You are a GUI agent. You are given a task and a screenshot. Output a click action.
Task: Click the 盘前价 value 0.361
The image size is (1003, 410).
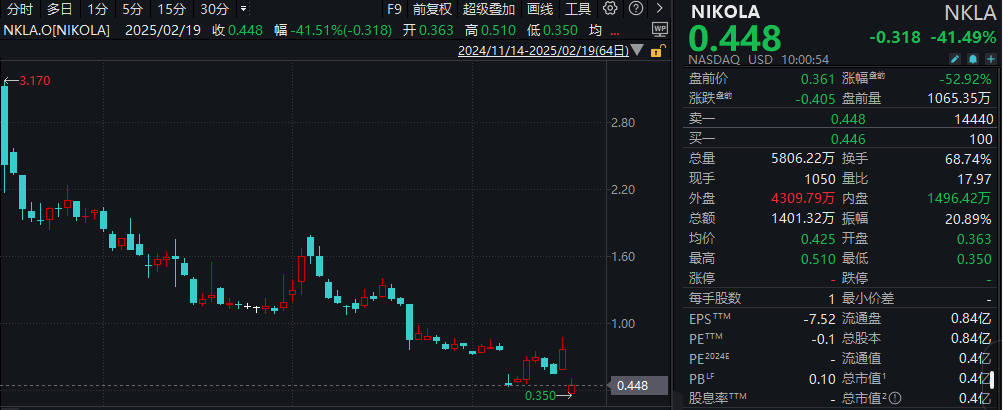[818, 79]
